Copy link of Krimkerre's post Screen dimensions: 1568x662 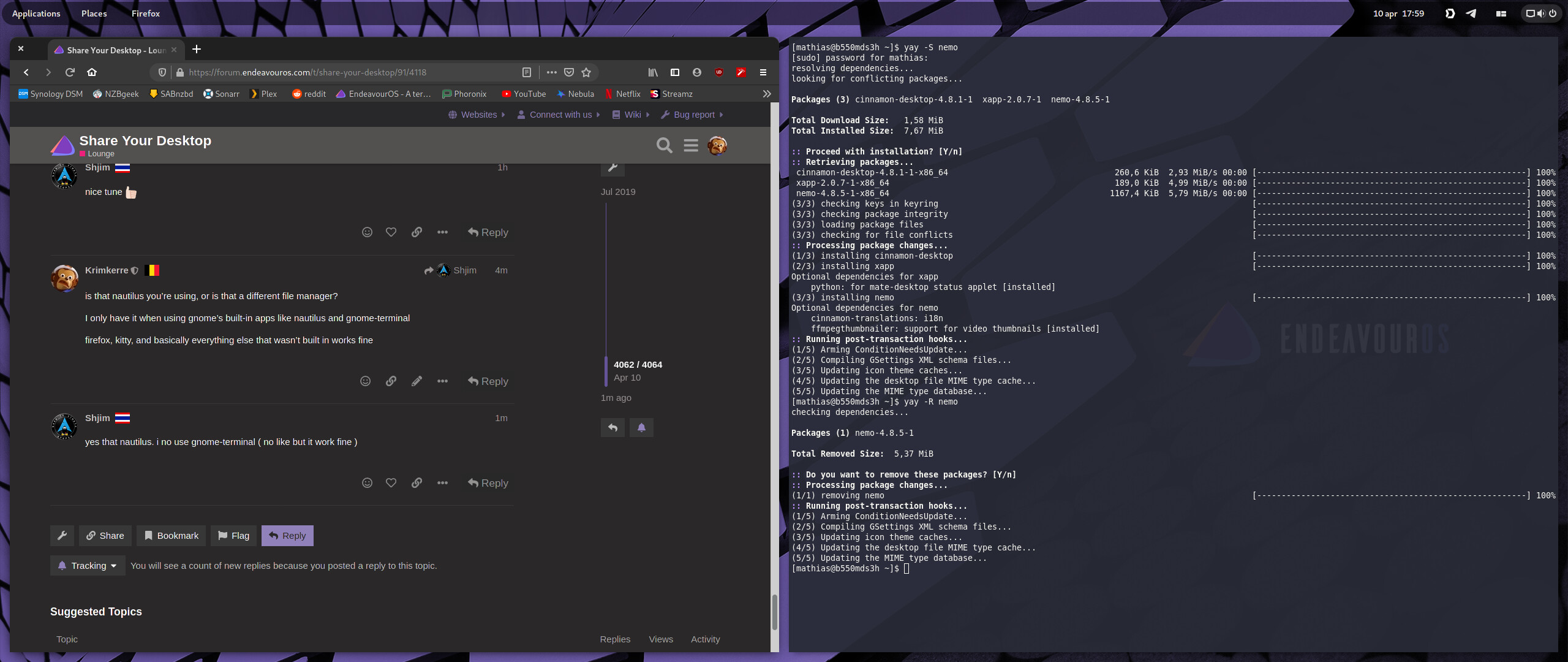(x=391, y=381)
